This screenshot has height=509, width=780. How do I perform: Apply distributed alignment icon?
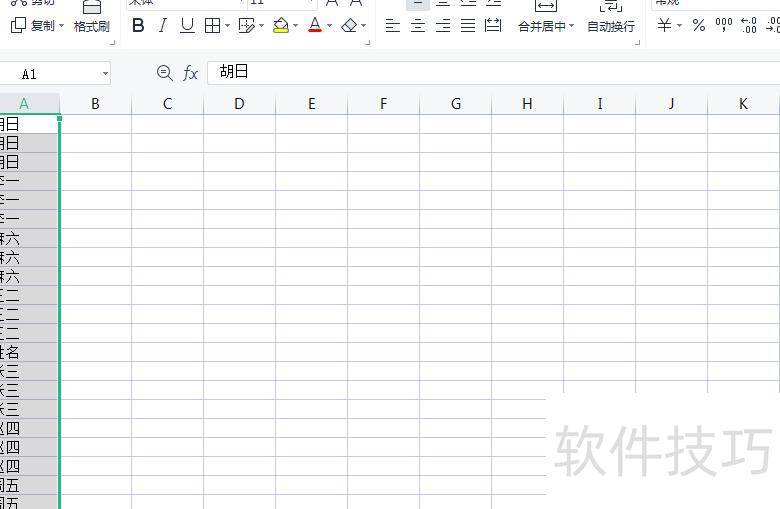(x=493, y=25)
